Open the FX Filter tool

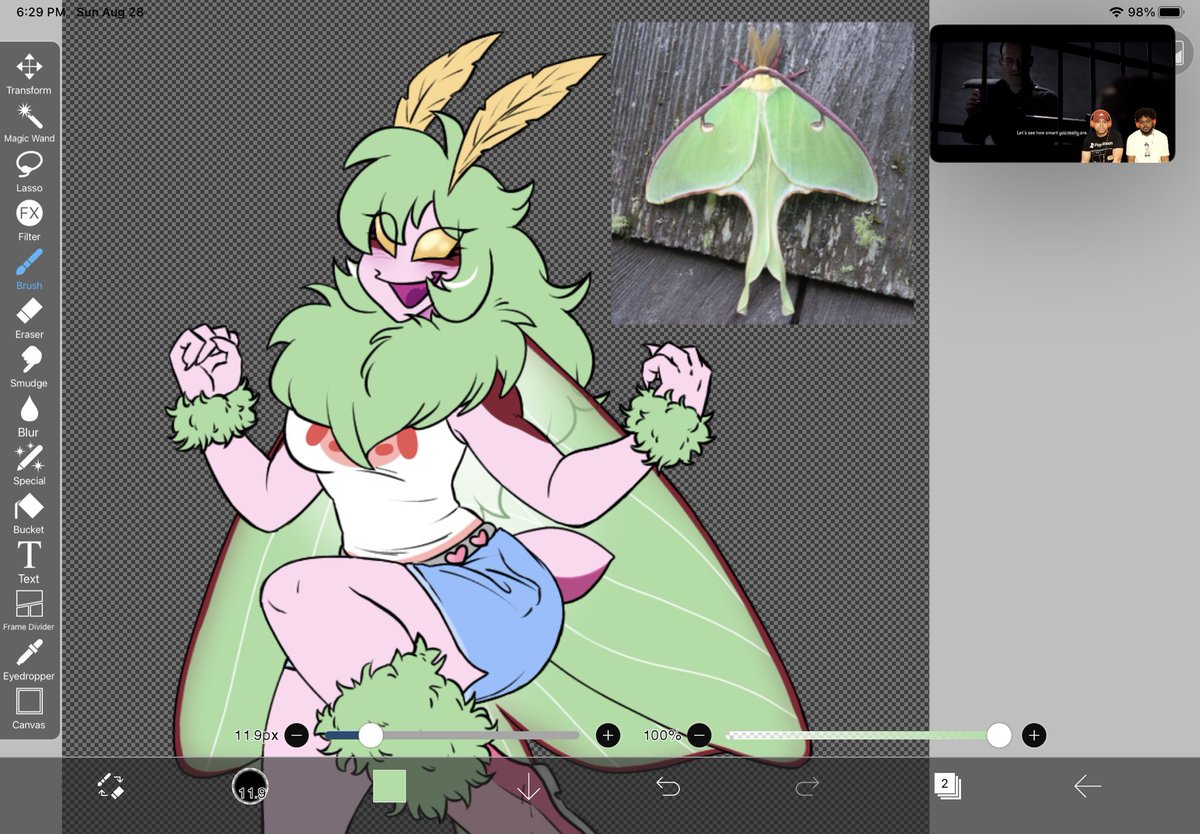29,221
